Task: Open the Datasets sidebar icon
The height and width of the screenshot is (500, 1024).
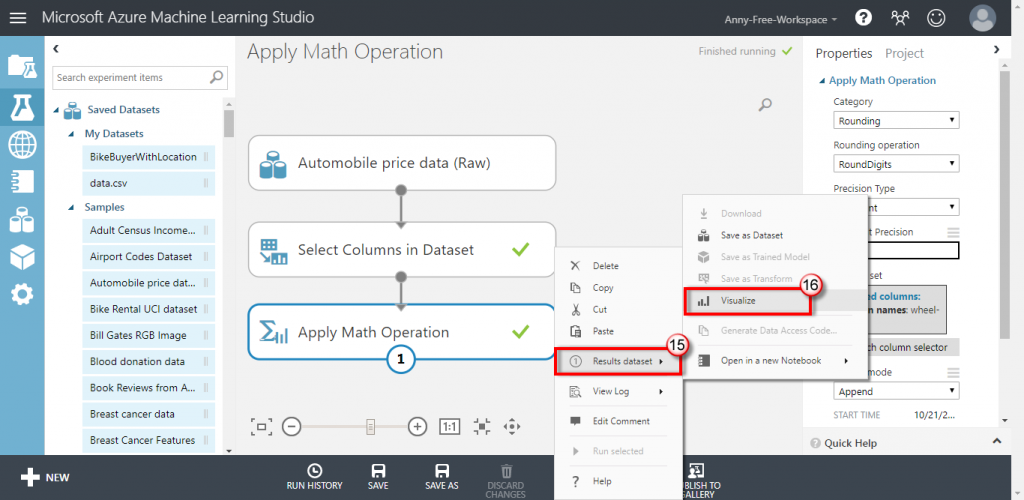Action: click(22, 220)
